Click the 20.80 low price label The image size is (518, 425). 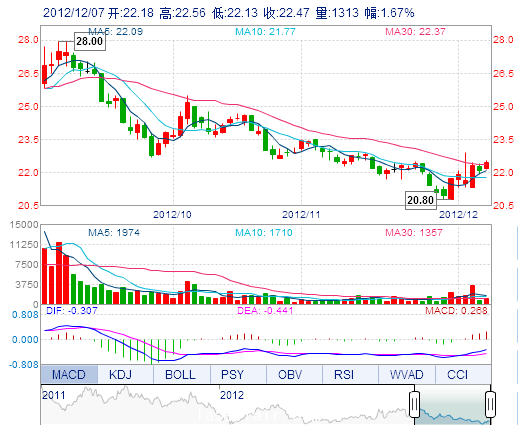point(421,200)
